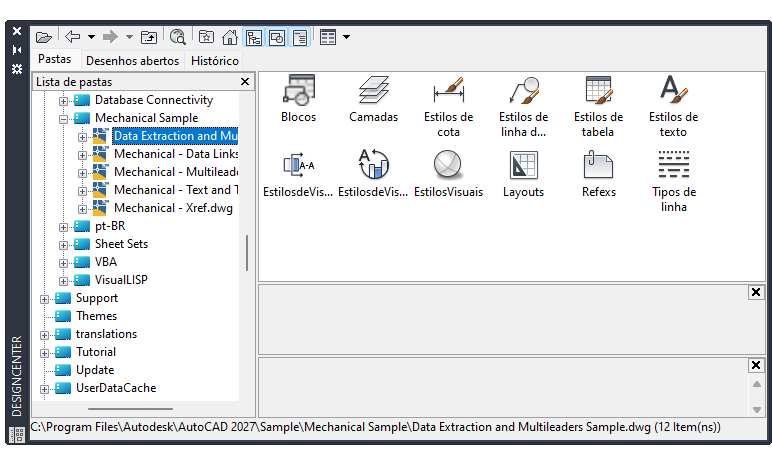Image resolution: width=772 pixels, height=463 pixels.
Task: Open the Views dropdown arrow
Action: (347, 37)
